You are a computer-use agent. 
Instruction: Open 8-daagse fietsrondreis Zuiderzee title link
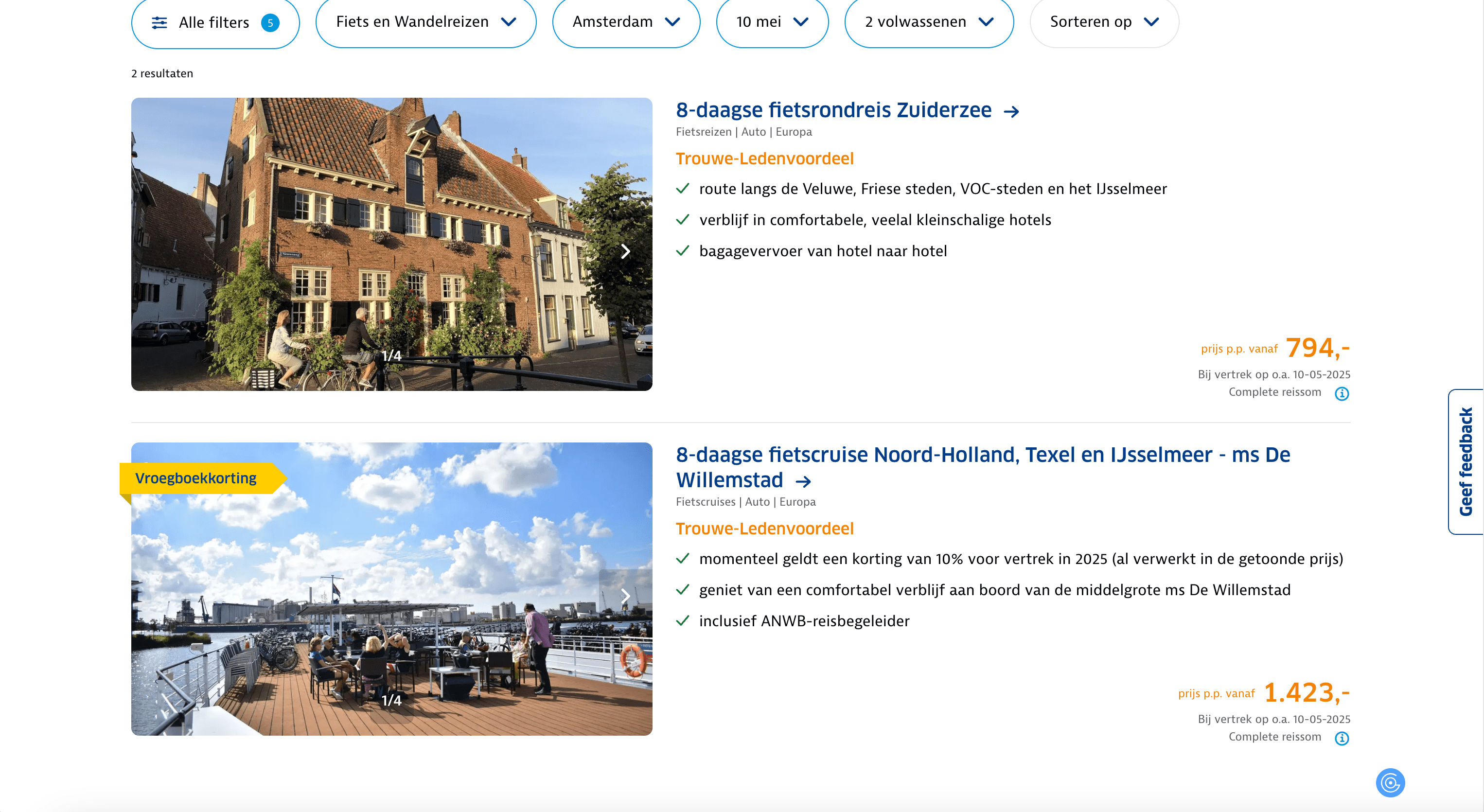(x=833, y=110)
